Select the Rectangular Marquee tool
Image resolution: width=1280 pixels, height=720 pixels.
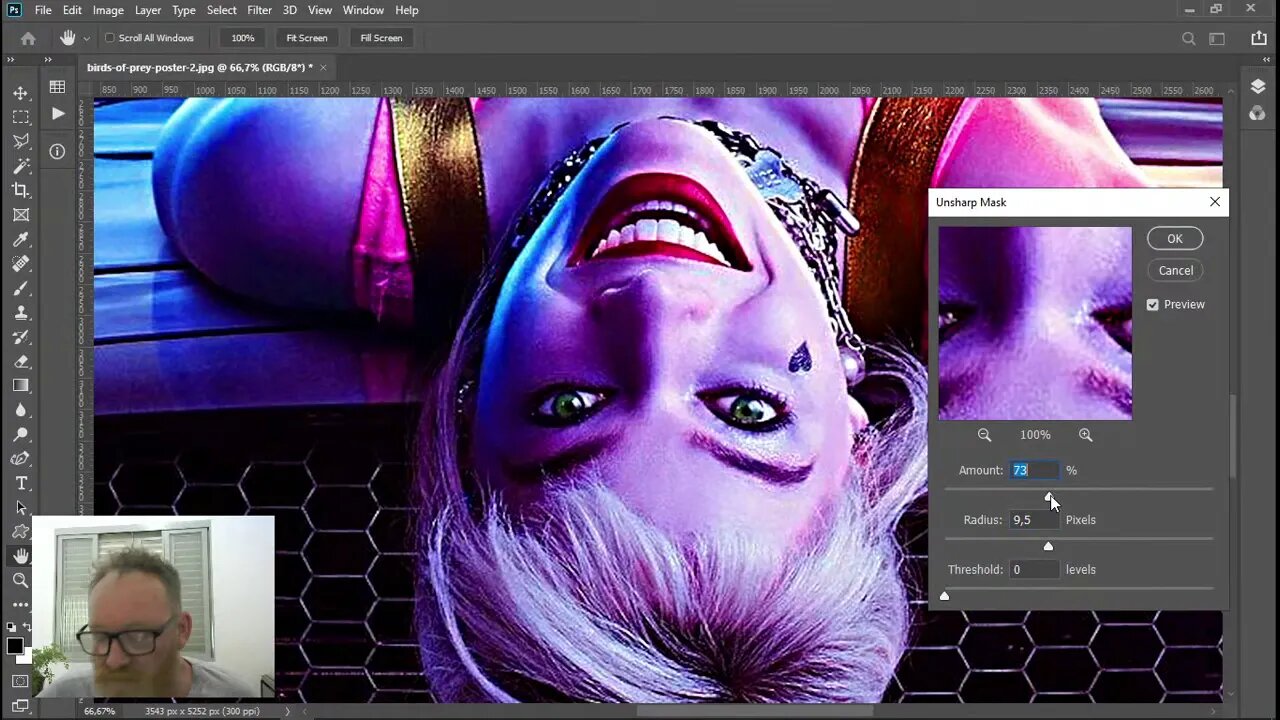21,117
